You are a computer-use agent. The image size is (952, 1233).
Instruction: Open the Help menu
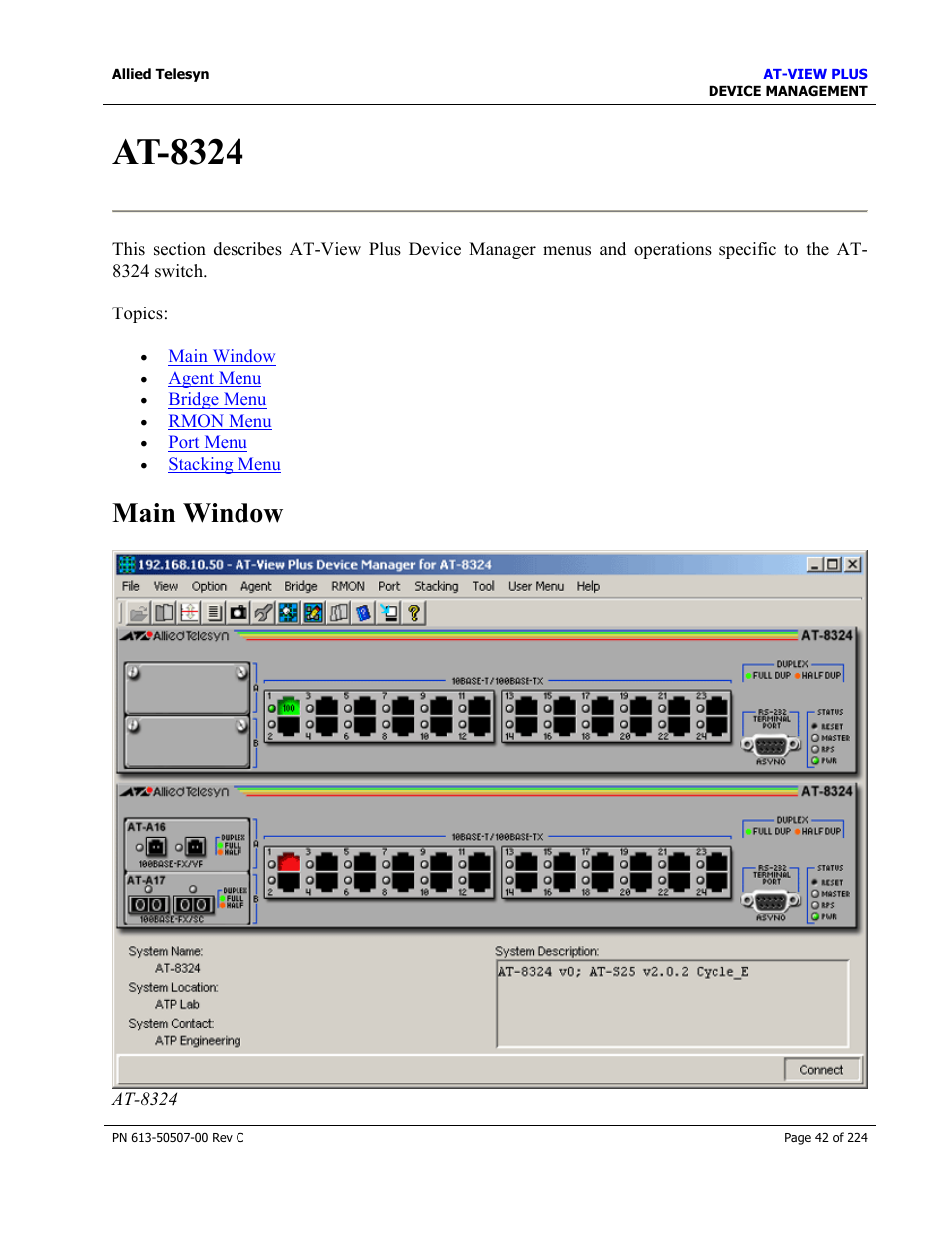pyautogui.click(x=589, y=586)
